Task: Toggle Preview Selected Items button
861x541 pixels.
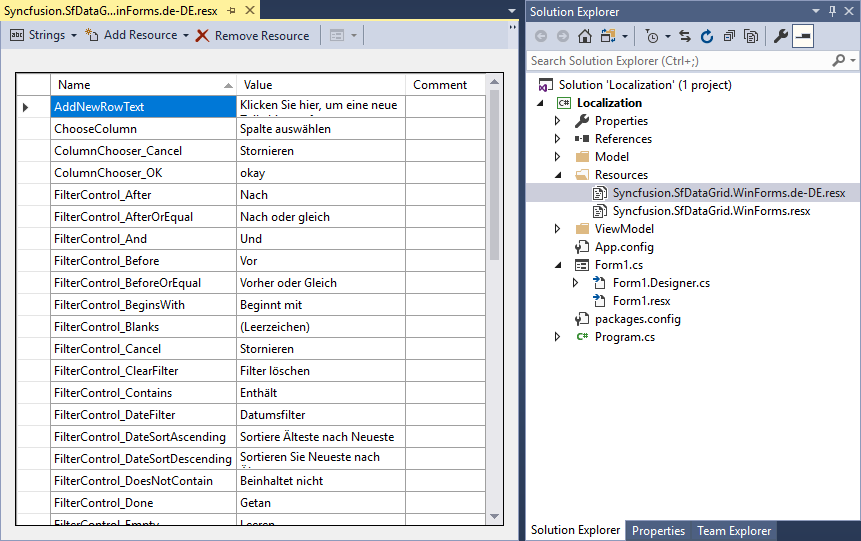Action: (803, 36)
